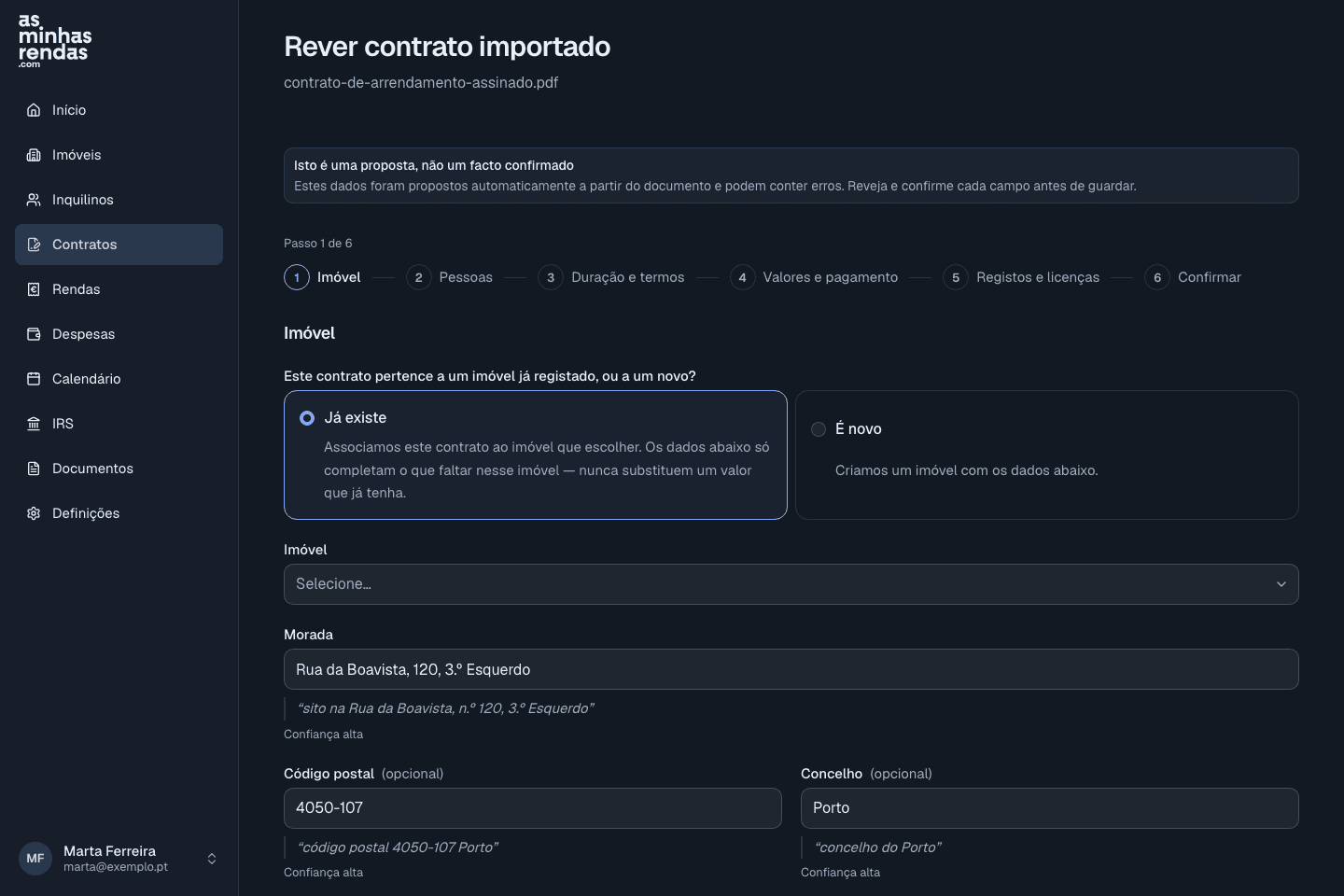Screen dimensions: 1344x896
Task: Click the Morada address input field
Action: [x=791, y=669]
